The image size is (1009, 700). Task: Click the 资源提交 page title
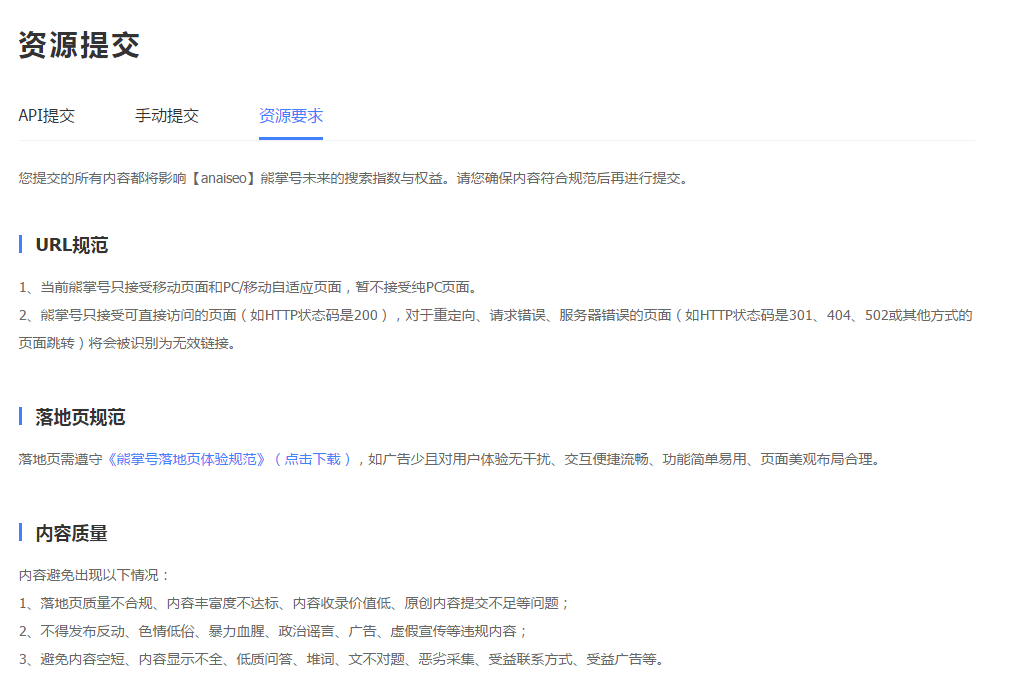[x=79, y=45]
